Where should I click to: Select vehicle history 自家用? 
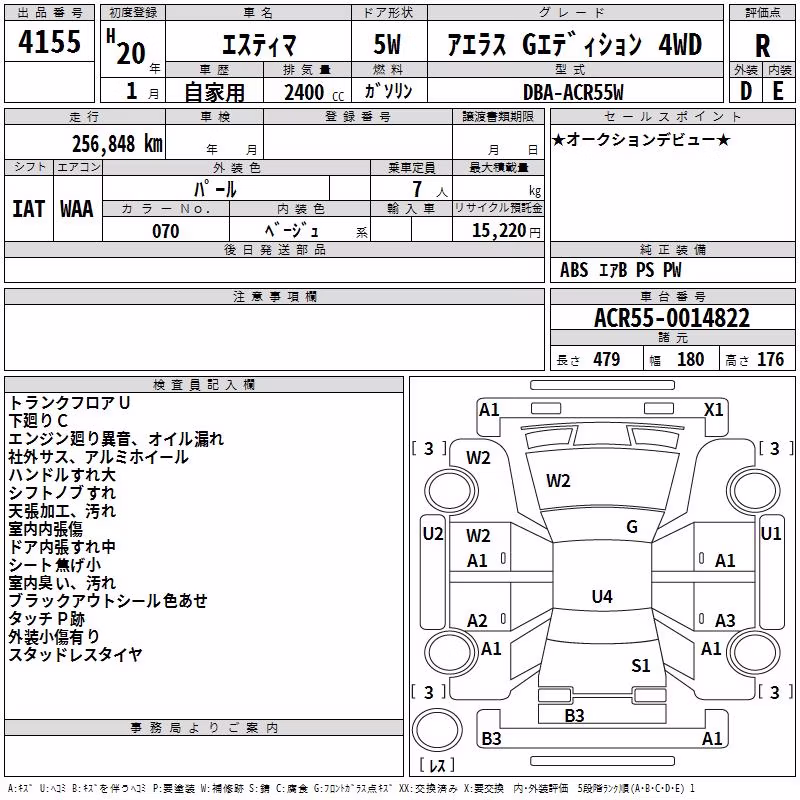point(214,92)
